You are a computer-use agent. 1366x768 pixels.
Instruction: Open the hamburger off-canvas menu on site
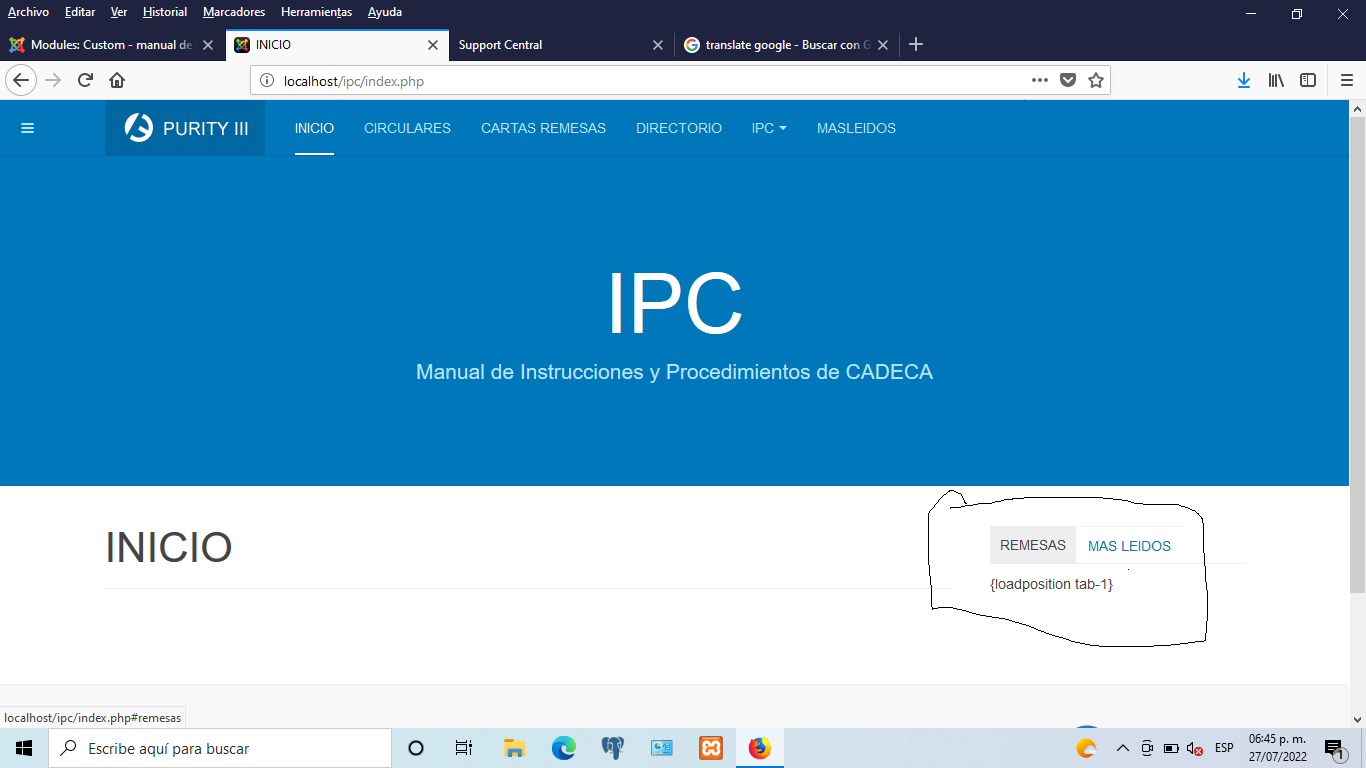(x=28, y=128)
